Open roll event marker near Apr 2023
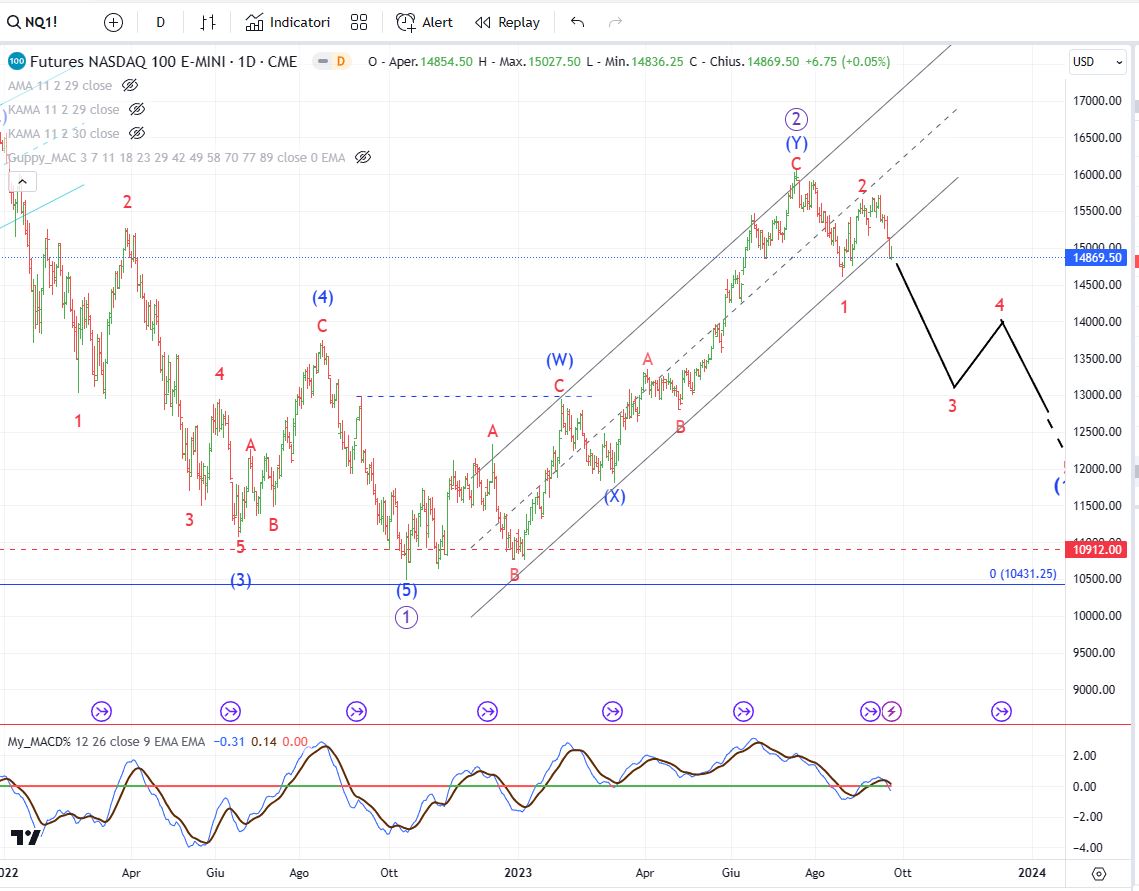The image size is (1139, 891). (x=612, y=712)
